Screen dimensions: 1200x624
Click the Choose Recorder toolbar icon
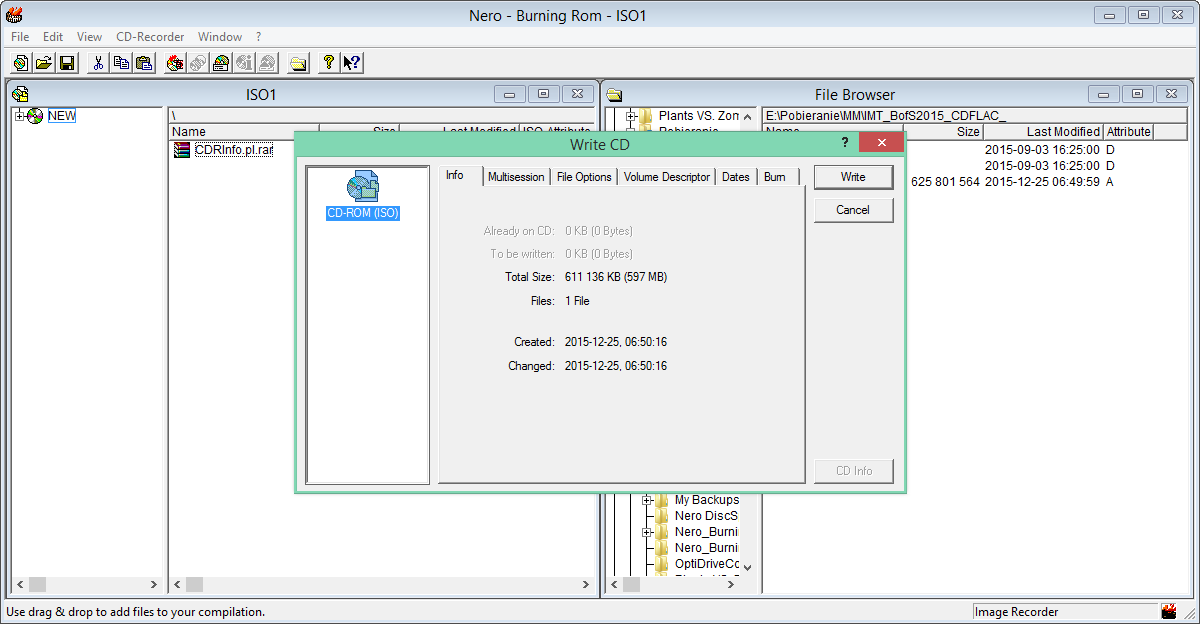pyautogui.click(x=221, y=63)
